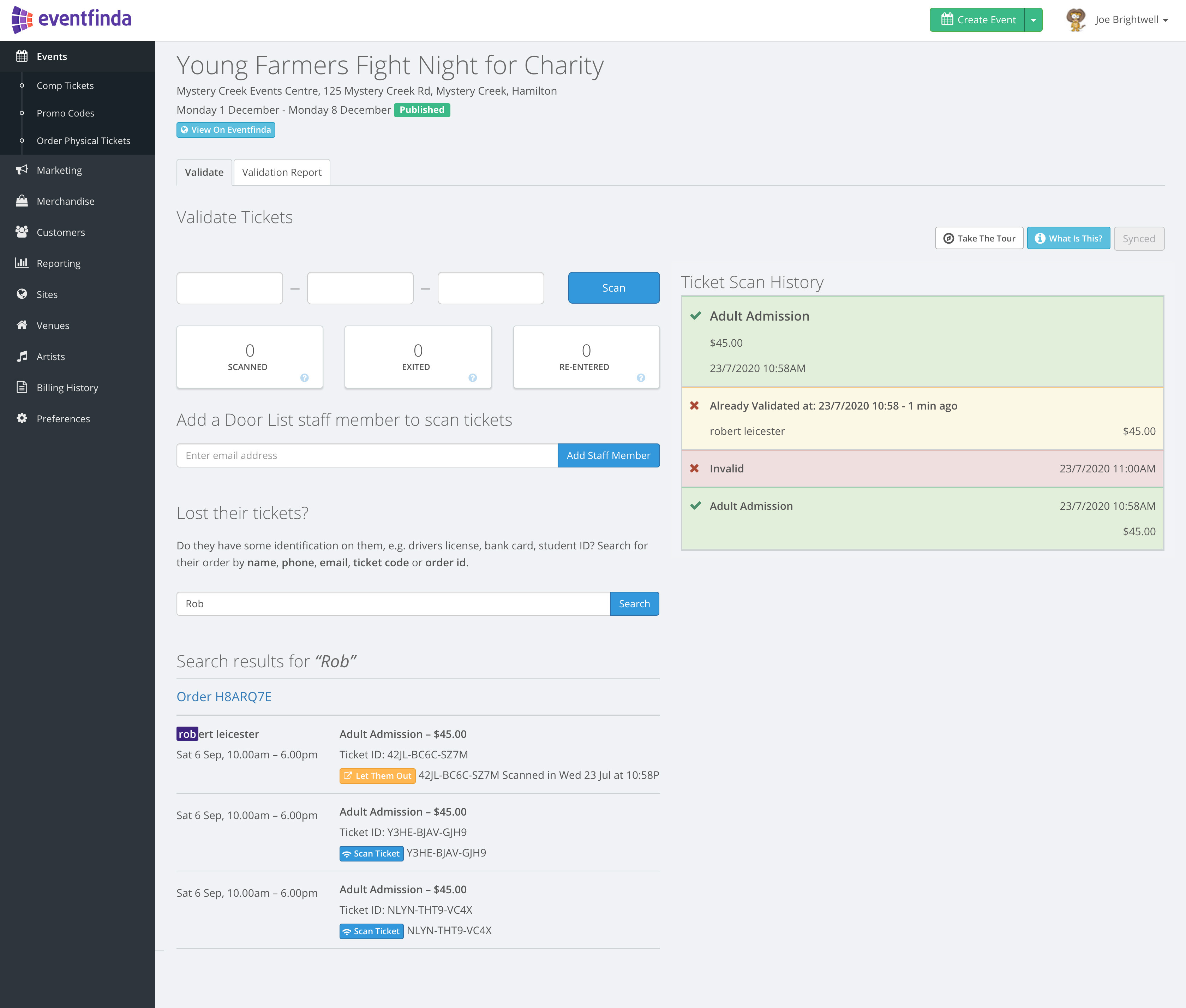Click the highlighted rob in robert leicester
The height and width of the screenshot is (1008, 1186).
click(x=187, y=734)
